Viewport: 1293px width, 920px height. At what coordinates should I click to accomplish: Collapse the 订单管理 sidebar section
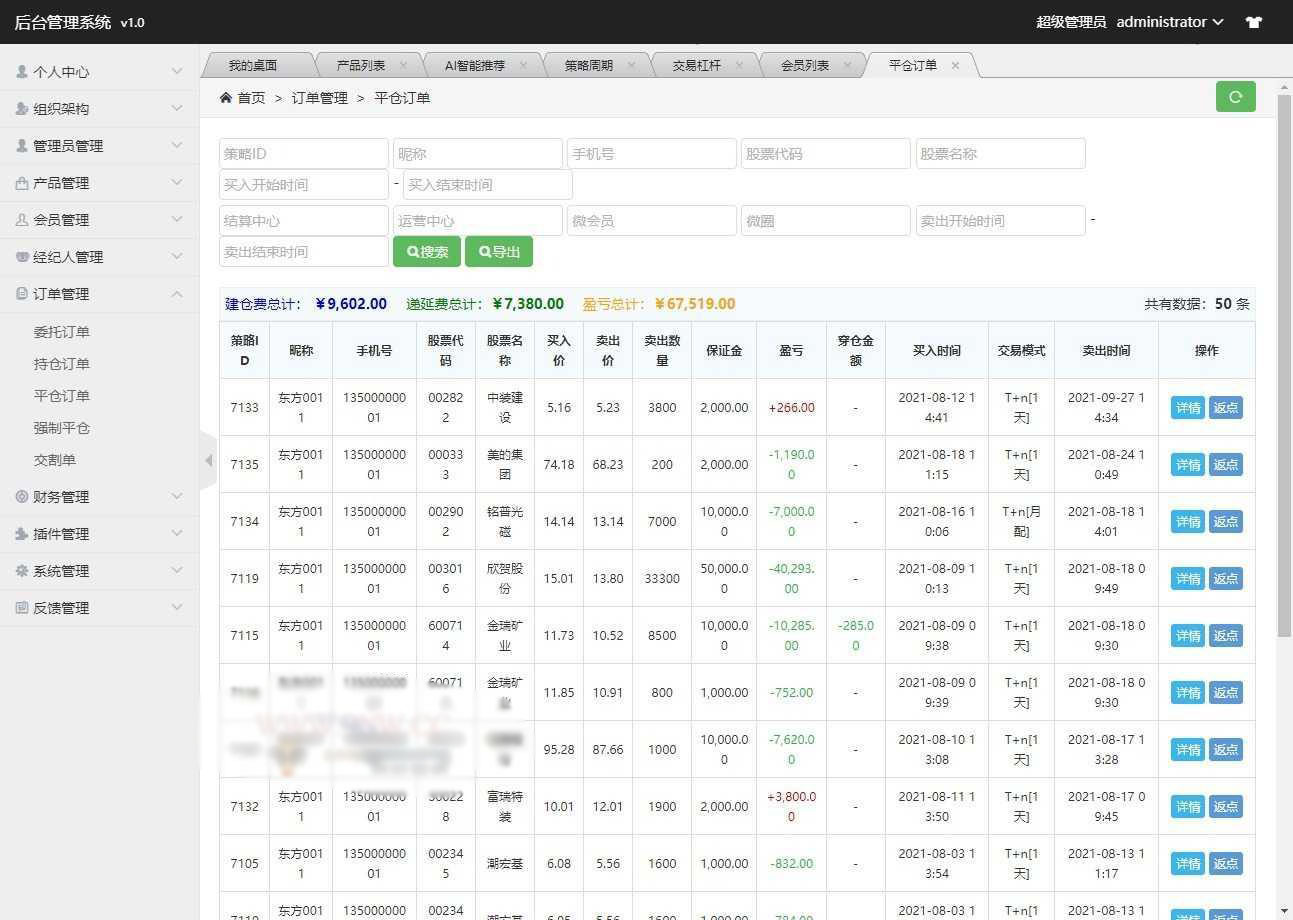99,294
